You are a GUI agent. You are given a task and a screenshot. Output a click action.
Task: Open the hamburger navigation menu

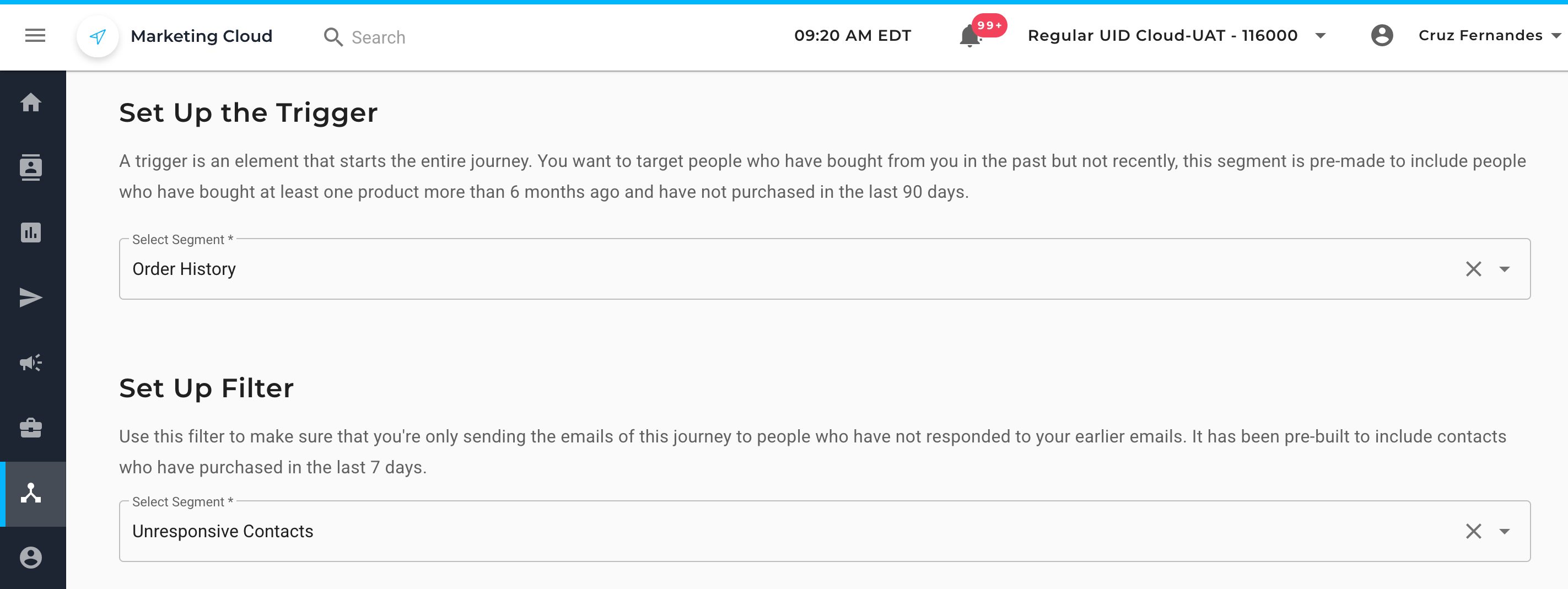(35, 36)
